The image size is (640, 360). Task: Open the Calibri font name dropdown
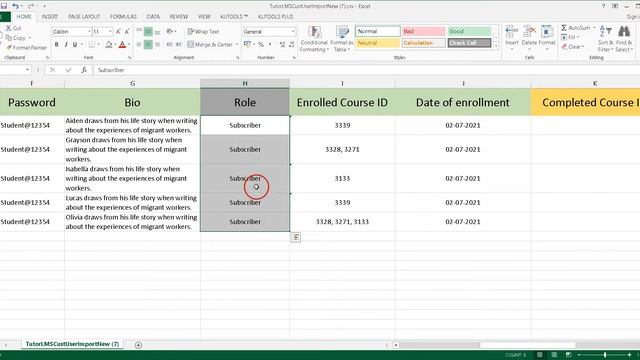(x=89, y=31)
